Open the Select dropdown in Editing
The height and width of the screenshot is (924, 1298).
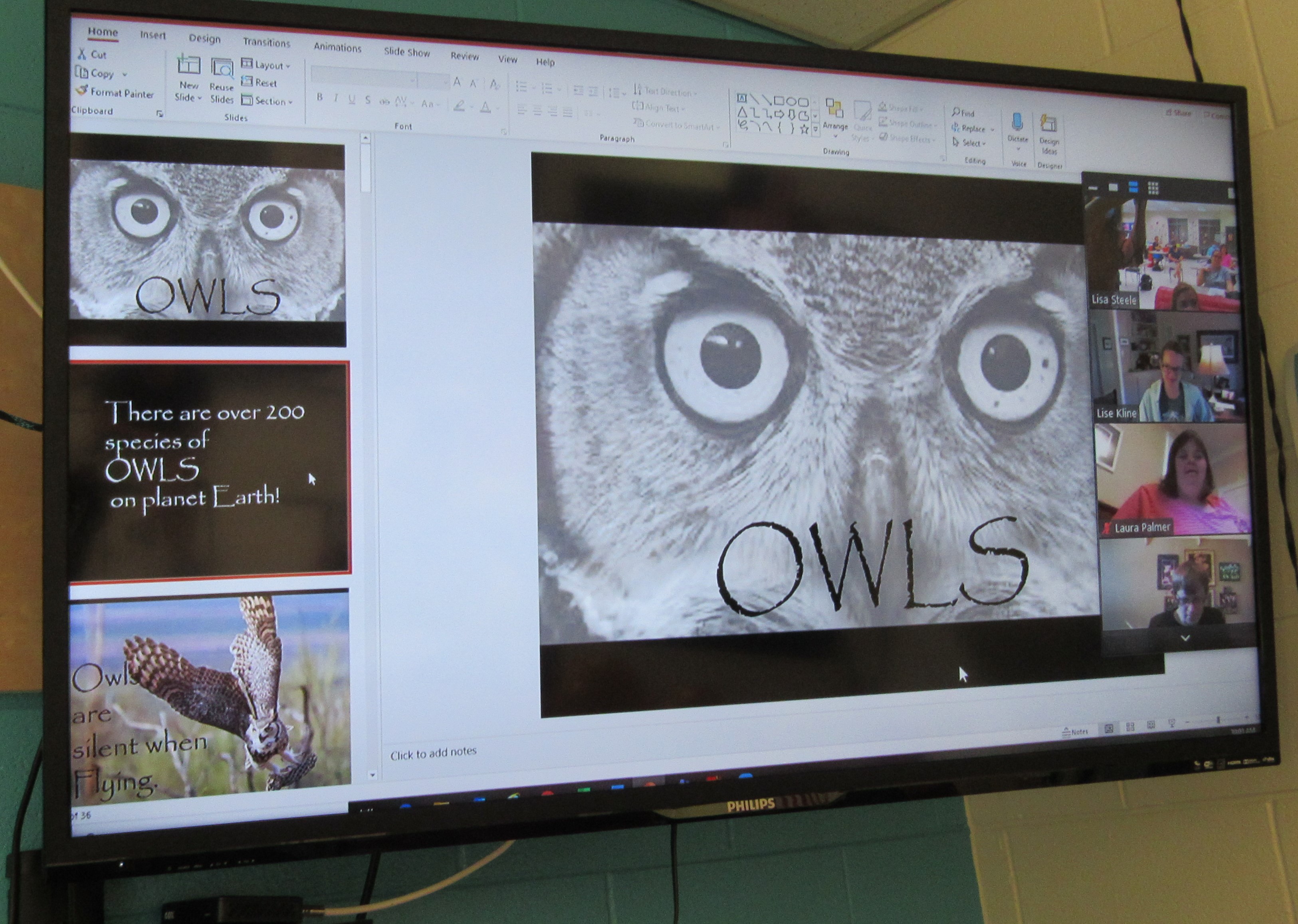pos(969,143)
